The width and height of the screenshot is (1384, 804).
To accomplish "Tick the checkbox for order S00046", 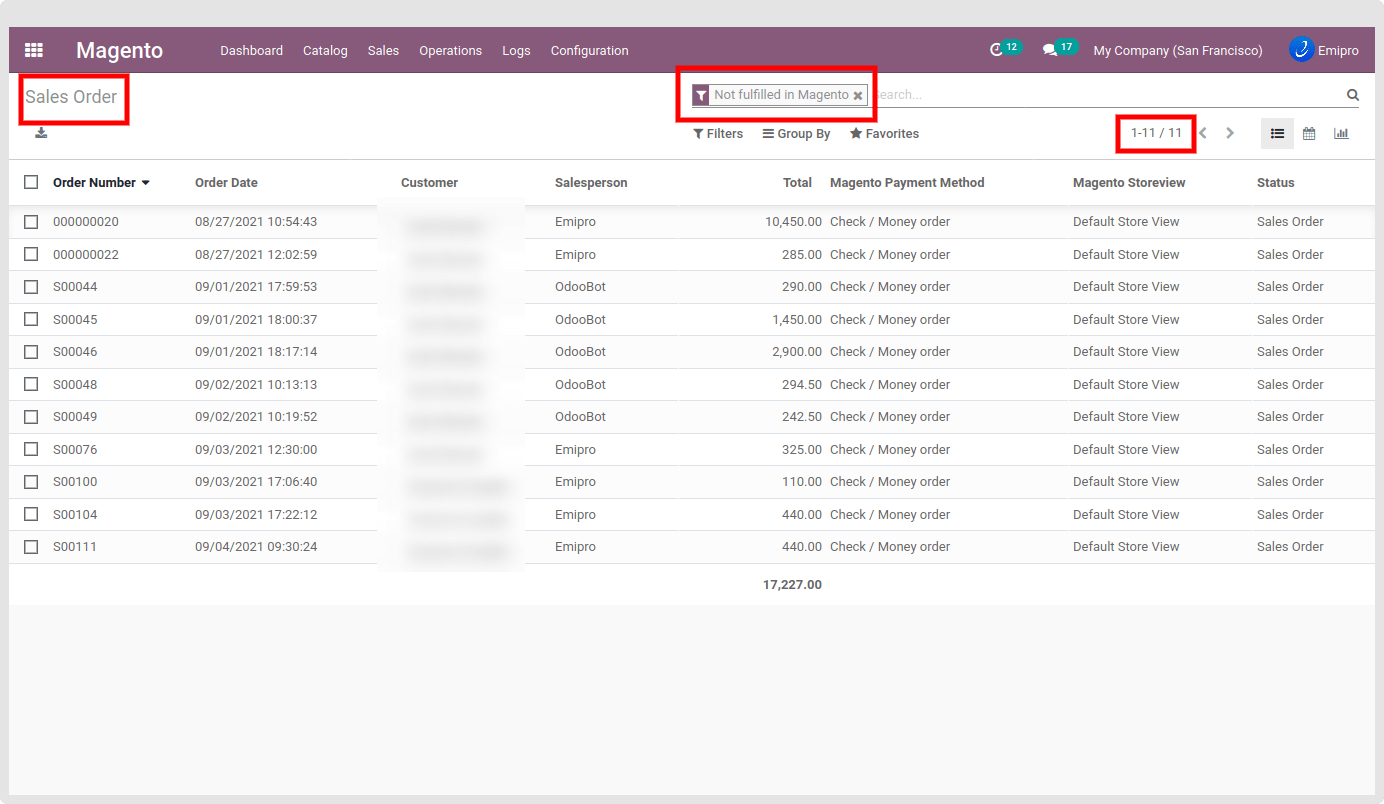I will [31, 352].
